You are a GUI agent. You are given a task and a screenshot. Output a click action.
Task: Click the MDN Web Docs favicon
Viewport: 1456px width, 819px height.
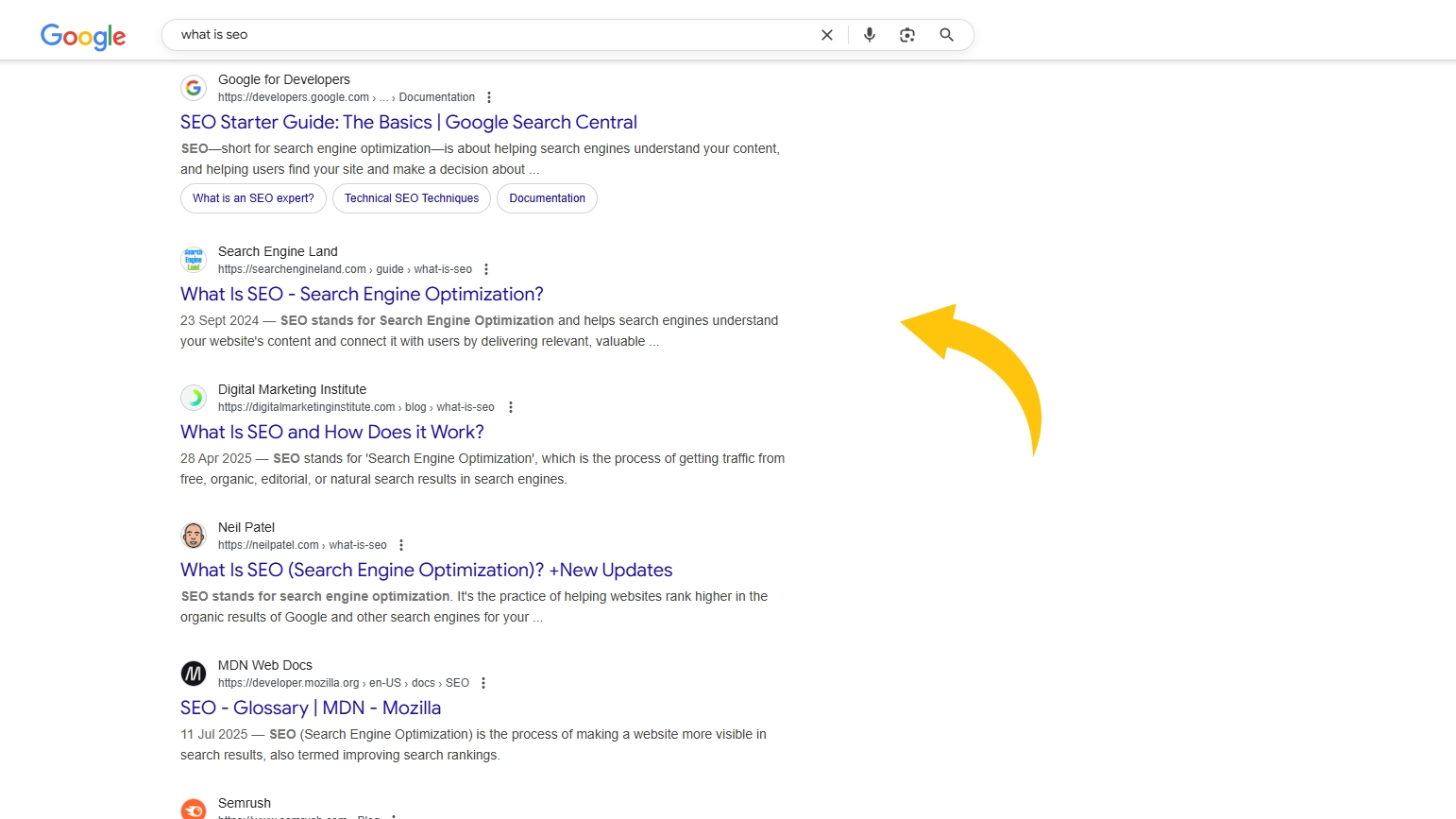tap(194, 673)
